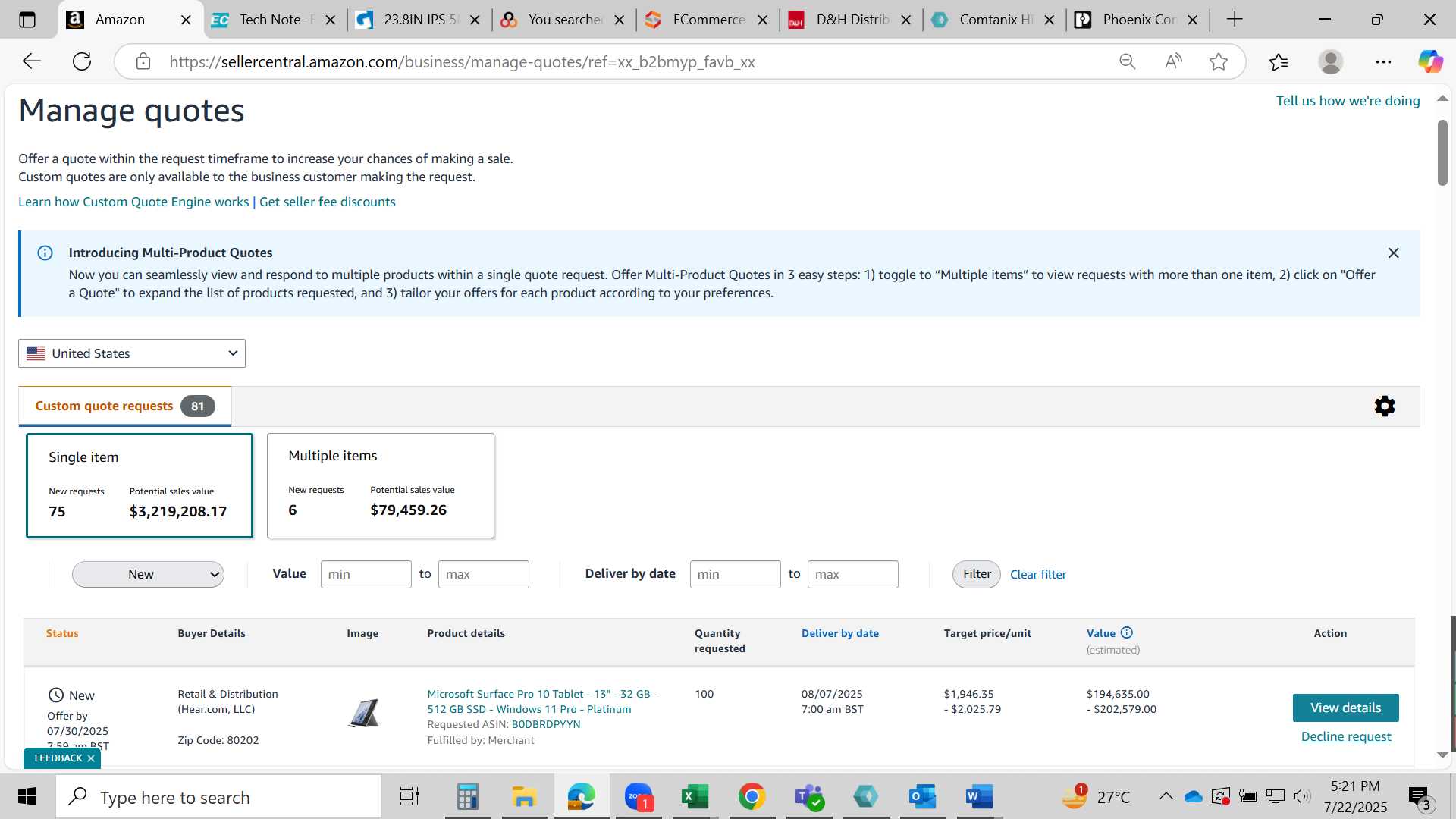The image size is (1456, 819).
Task: Open Learn how Custom Quote Engine works
Action: coord(133,202)
